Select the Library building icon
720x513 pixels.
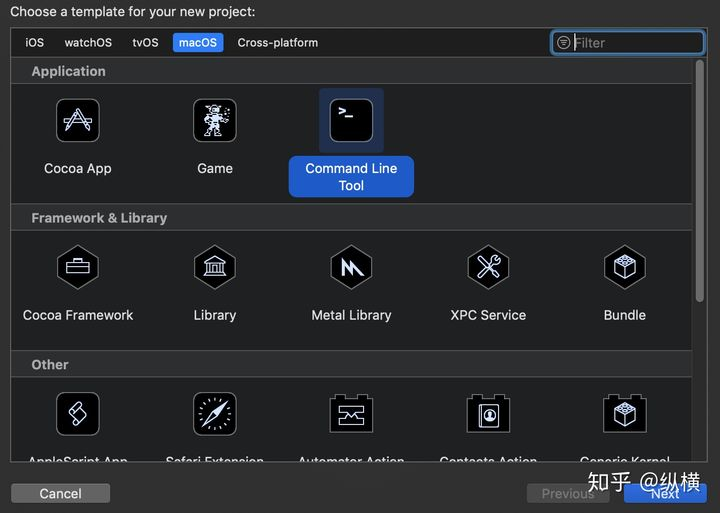tap(214, 267)
